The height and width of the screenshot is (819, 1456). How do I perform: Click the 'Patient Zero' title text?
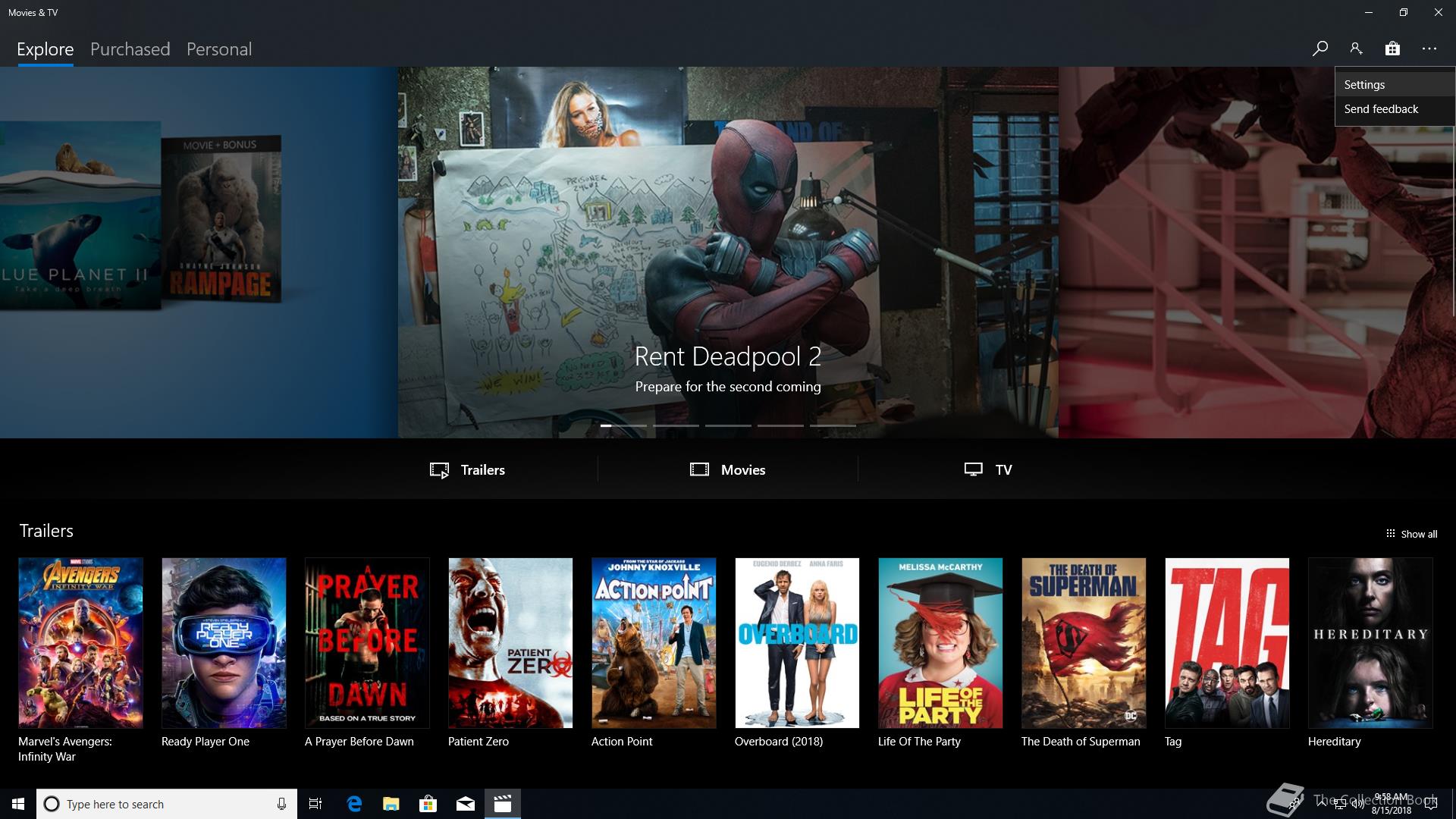tap(479, 742)
